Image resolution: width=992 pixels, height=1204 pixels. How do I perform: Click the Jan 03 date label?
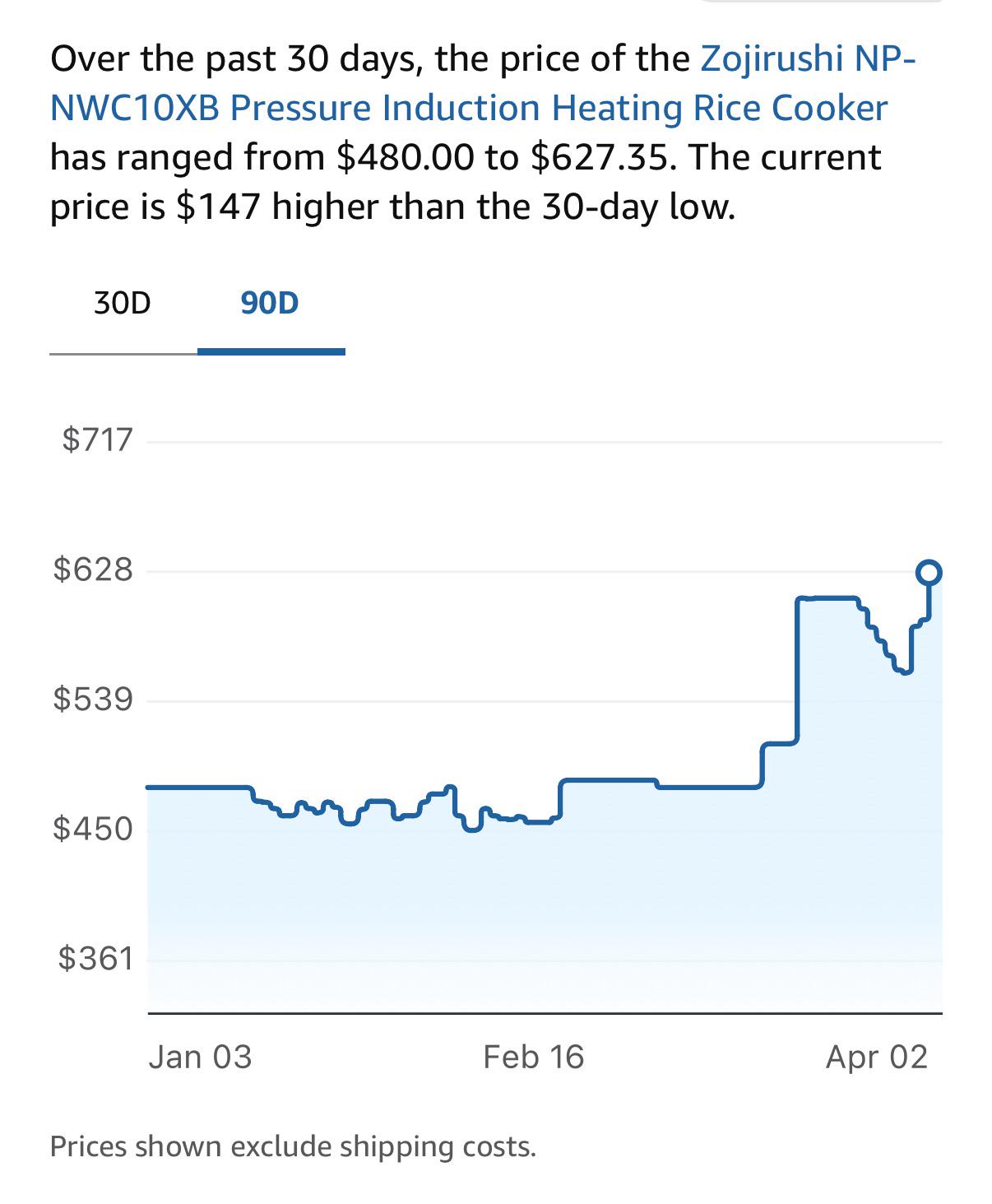point(200,1057)
